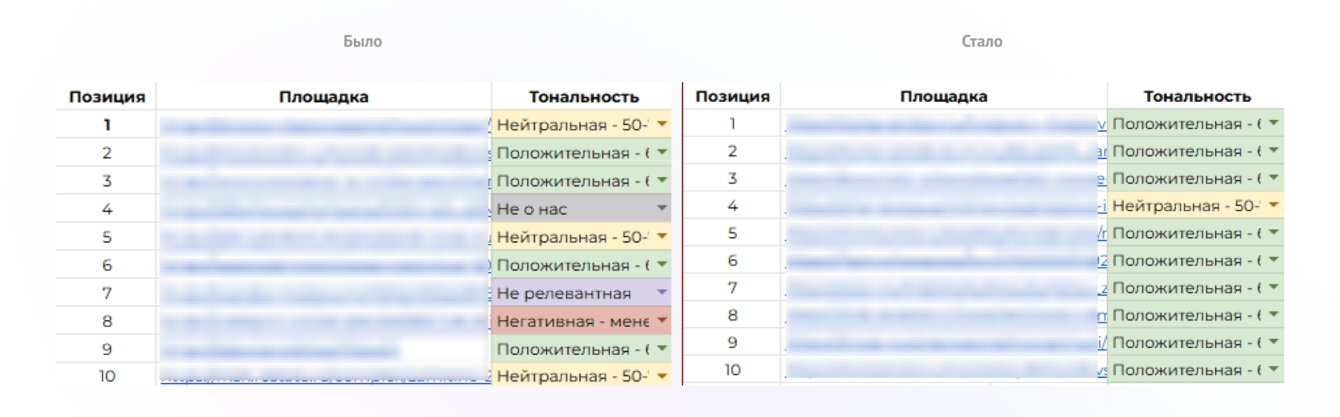Click position cell '7' in the Стало table
This screenshot has width=1340, height=417.
point(732,288)
